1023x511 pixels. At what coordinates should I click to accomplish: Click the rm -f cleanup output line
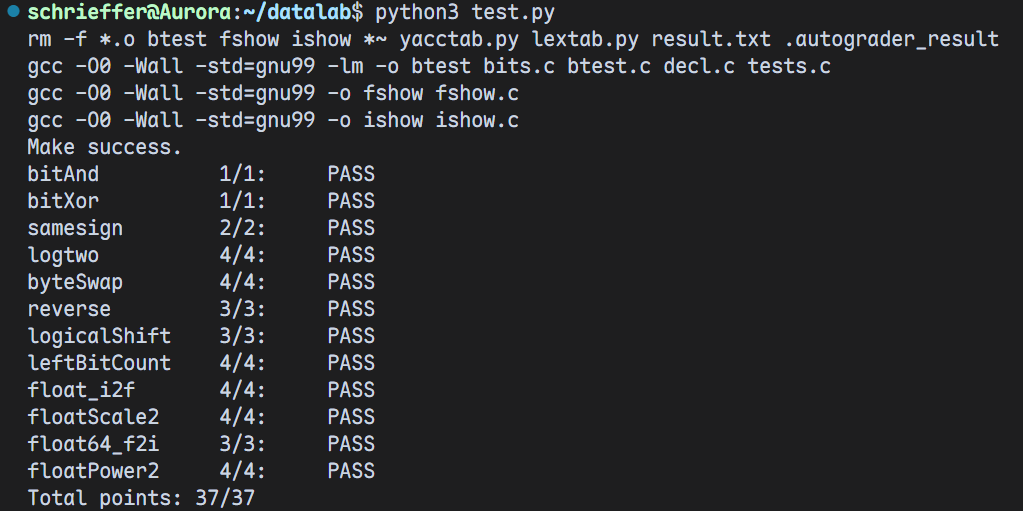point(512,40)
